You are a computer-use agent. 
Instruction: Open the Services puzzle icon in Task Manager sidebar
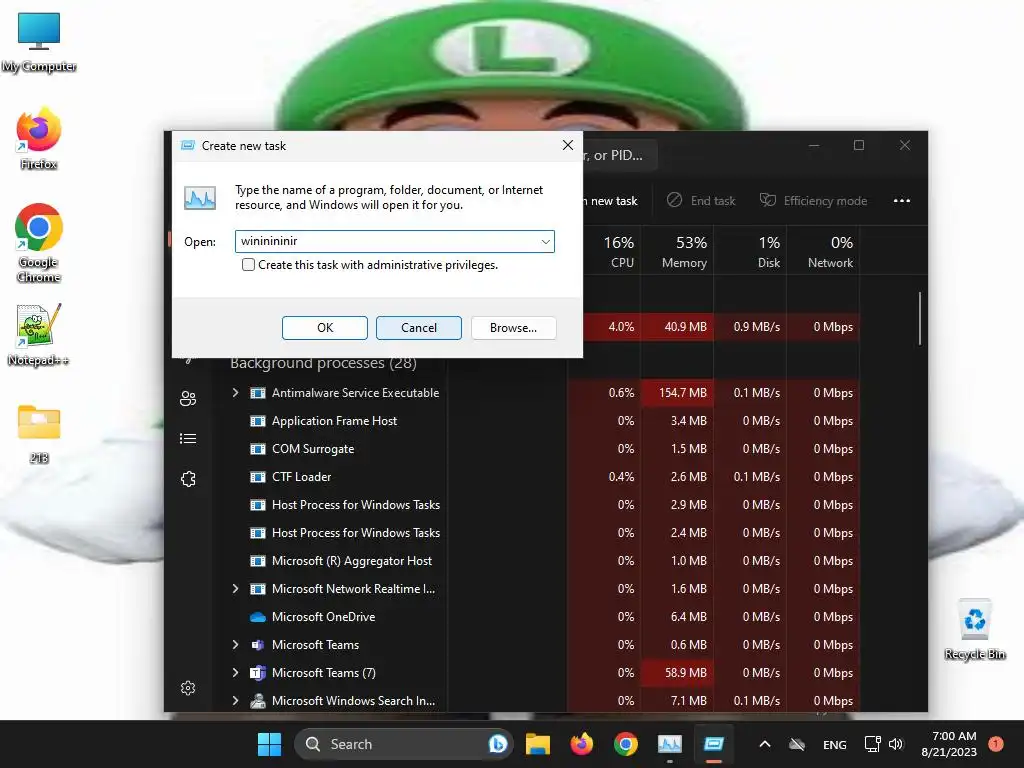coord(188,479)
